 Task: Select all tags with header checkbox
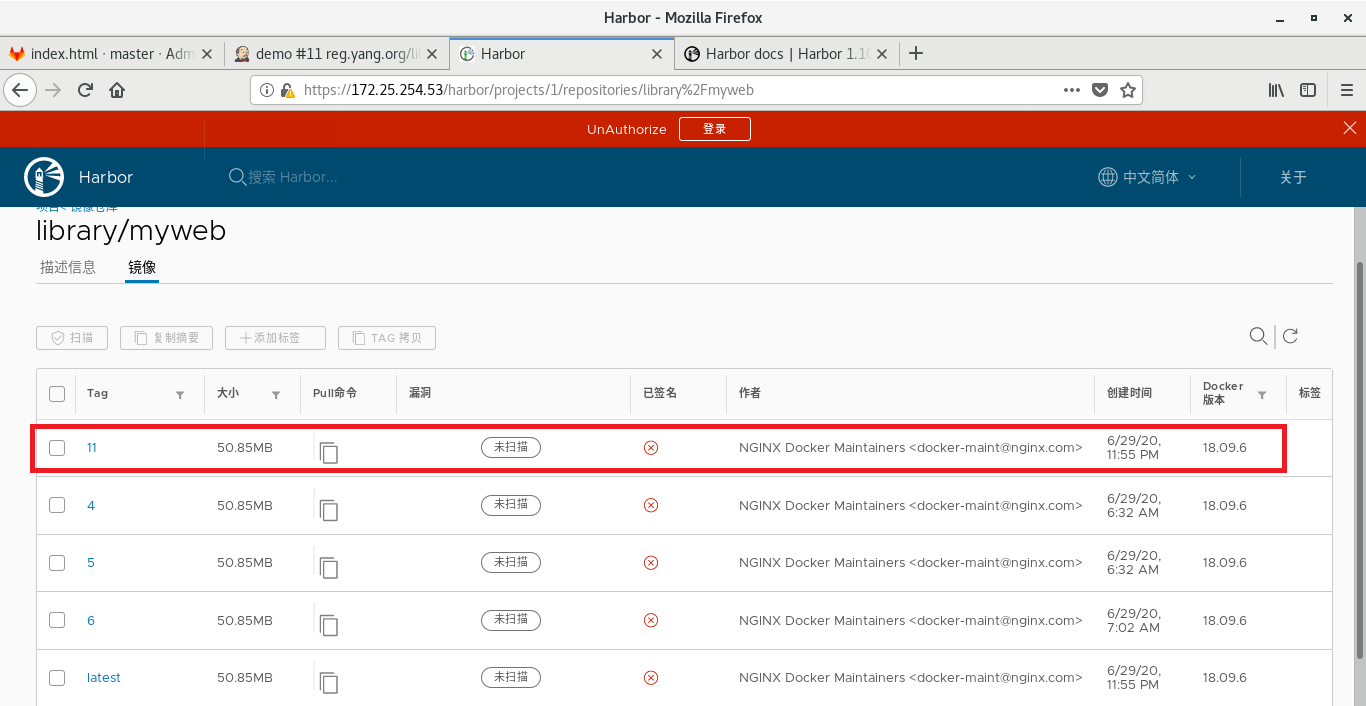coord(57,394)
